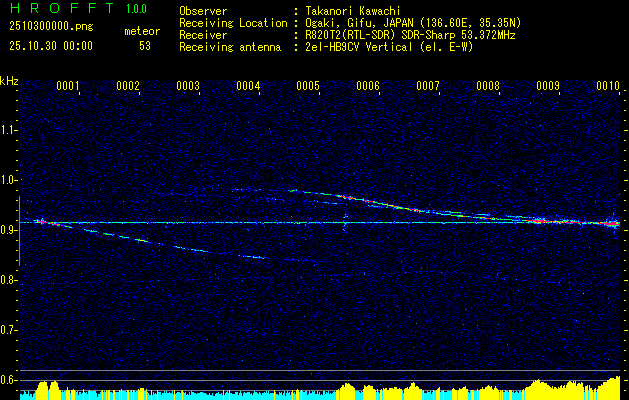
Task: Click time marker 0004
Action: tap(248, 86)
